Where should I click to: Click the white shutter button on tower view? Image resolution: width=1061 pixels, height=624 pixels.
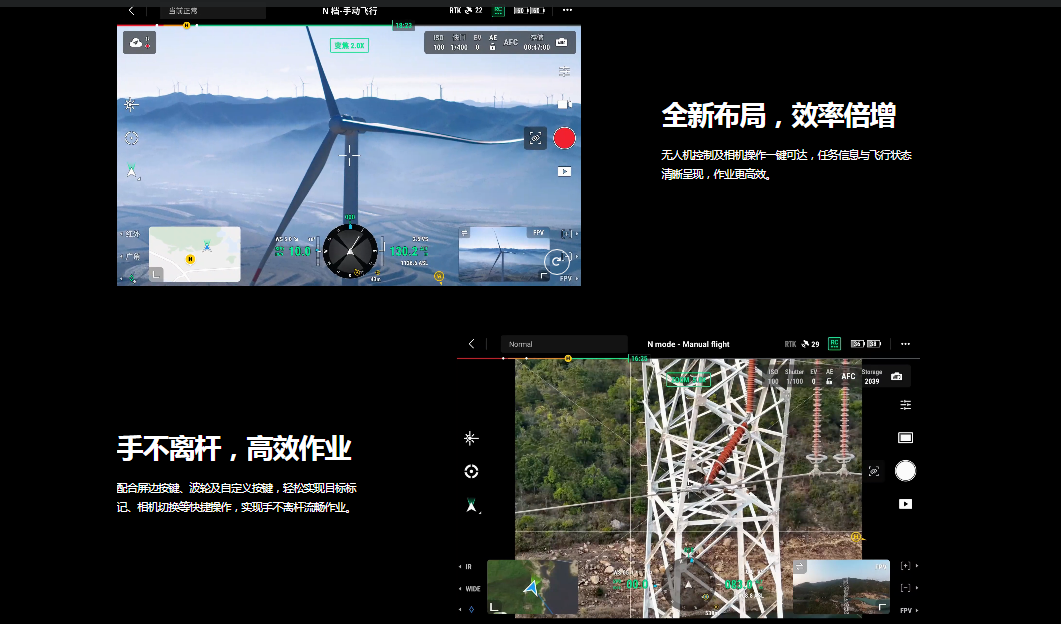click(x=905, y=470)
